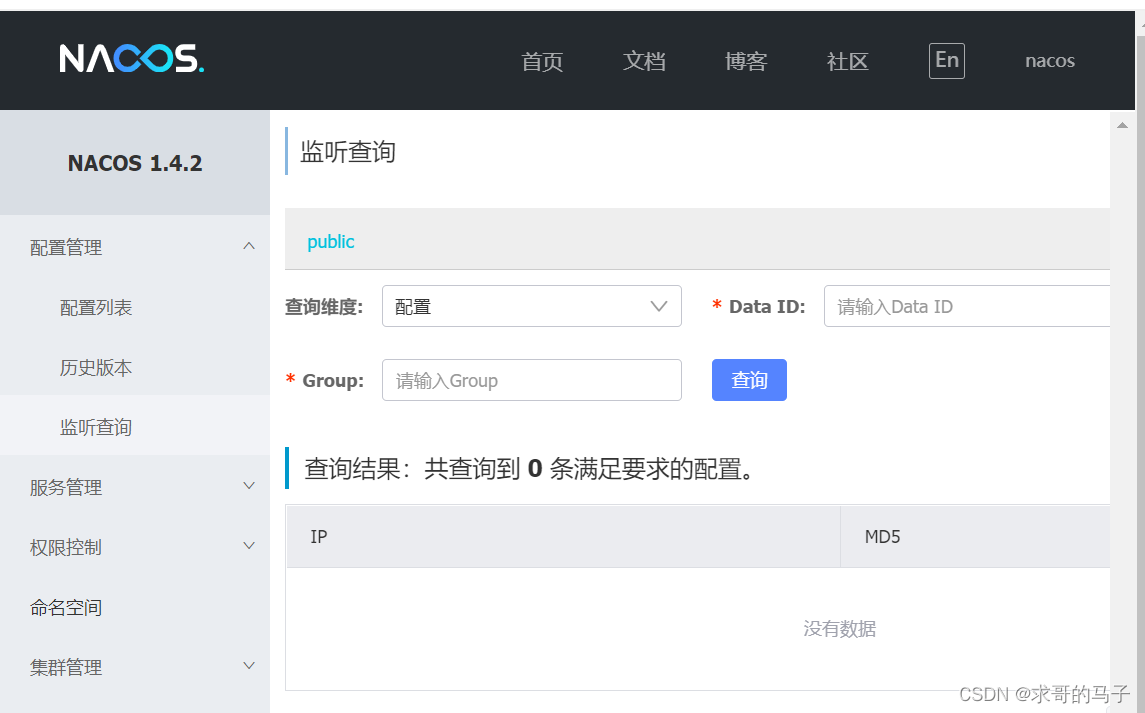Open 配置列表 in the sidebar
Screen dimensions: 1145x713
coord(96,308)
